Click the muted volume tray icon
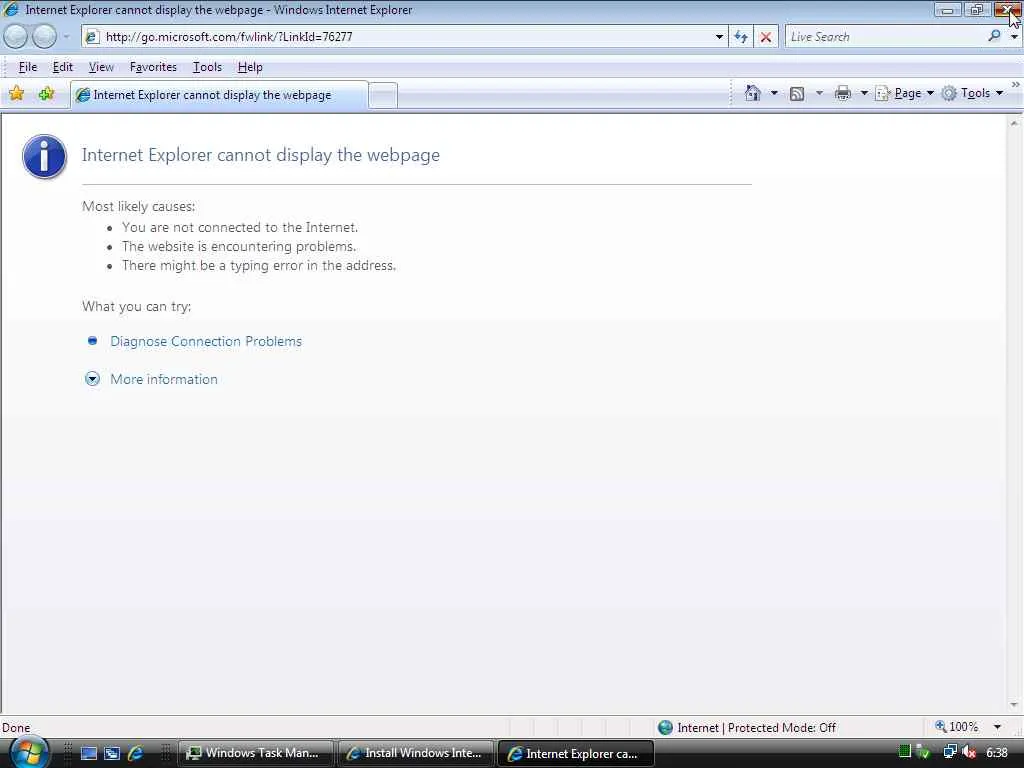1024x768 pixels. pyautogui.click(x=969, y=752)
